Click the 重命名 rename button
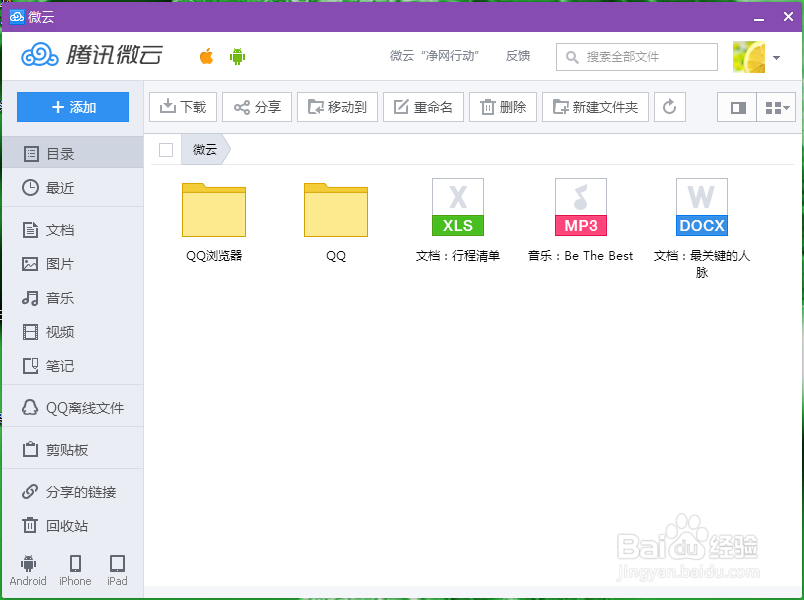Viewport: 804px width, 600px height. (x=423, y=107)
